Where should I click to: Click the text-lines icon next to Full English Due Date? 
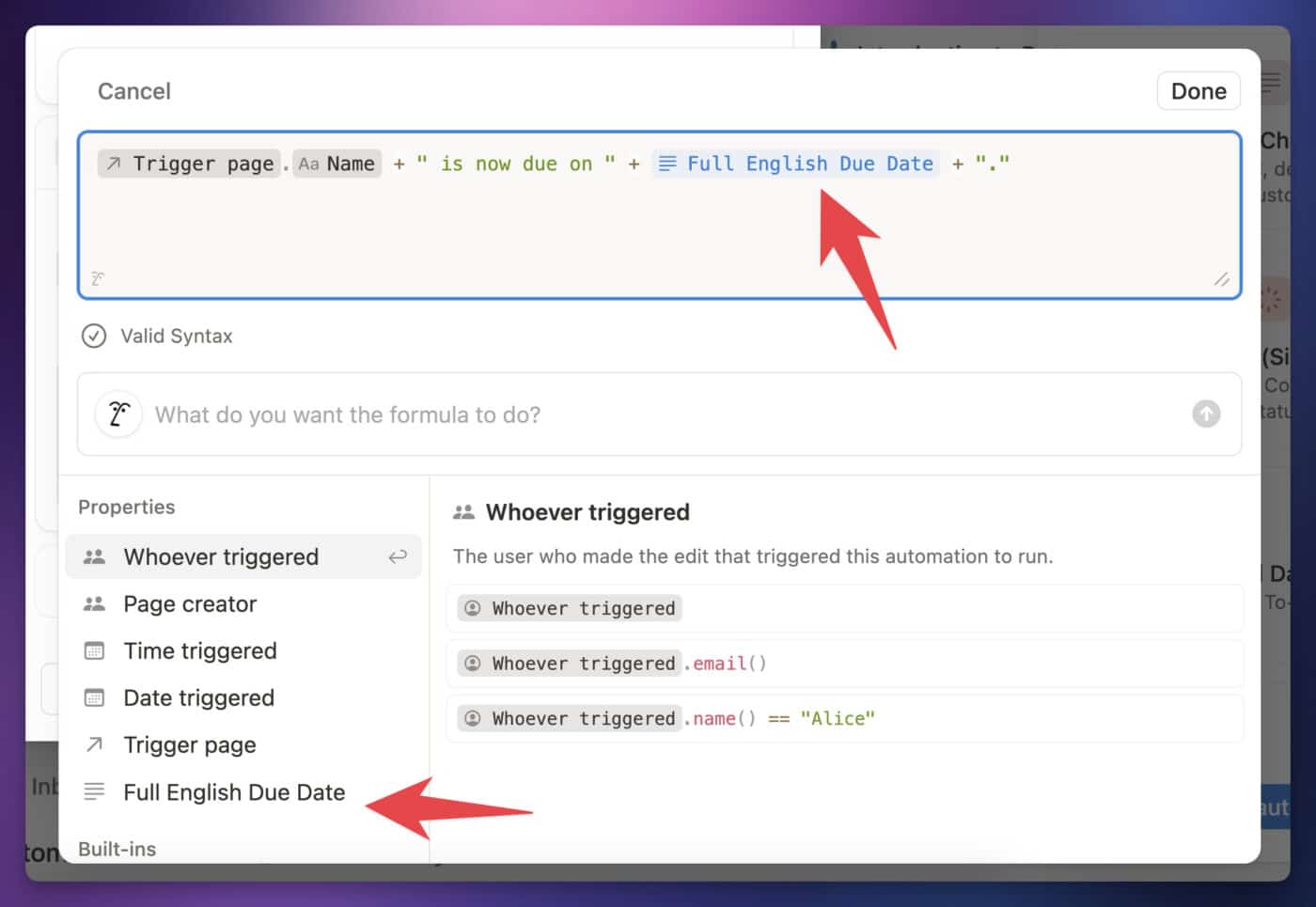tap(94, 791)
